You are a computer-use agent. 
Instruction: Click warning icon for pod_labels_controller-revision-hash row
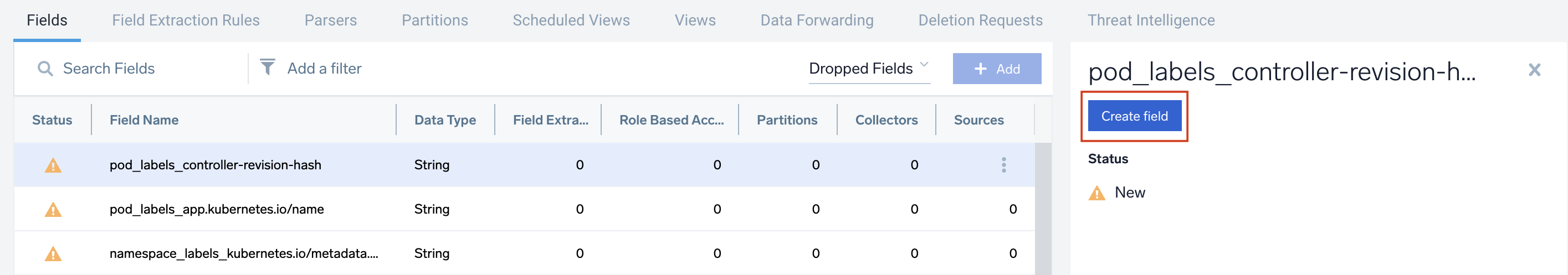pos(53,165)
